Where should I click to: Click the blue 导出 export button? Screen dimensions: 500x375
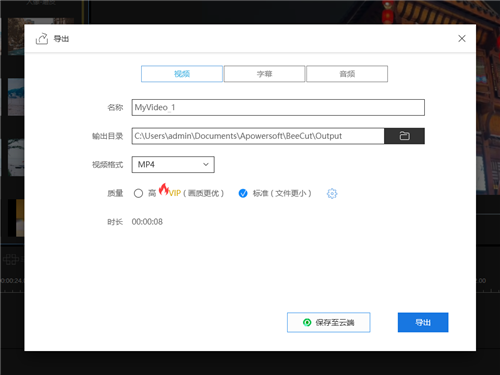[x=423, y=322]
